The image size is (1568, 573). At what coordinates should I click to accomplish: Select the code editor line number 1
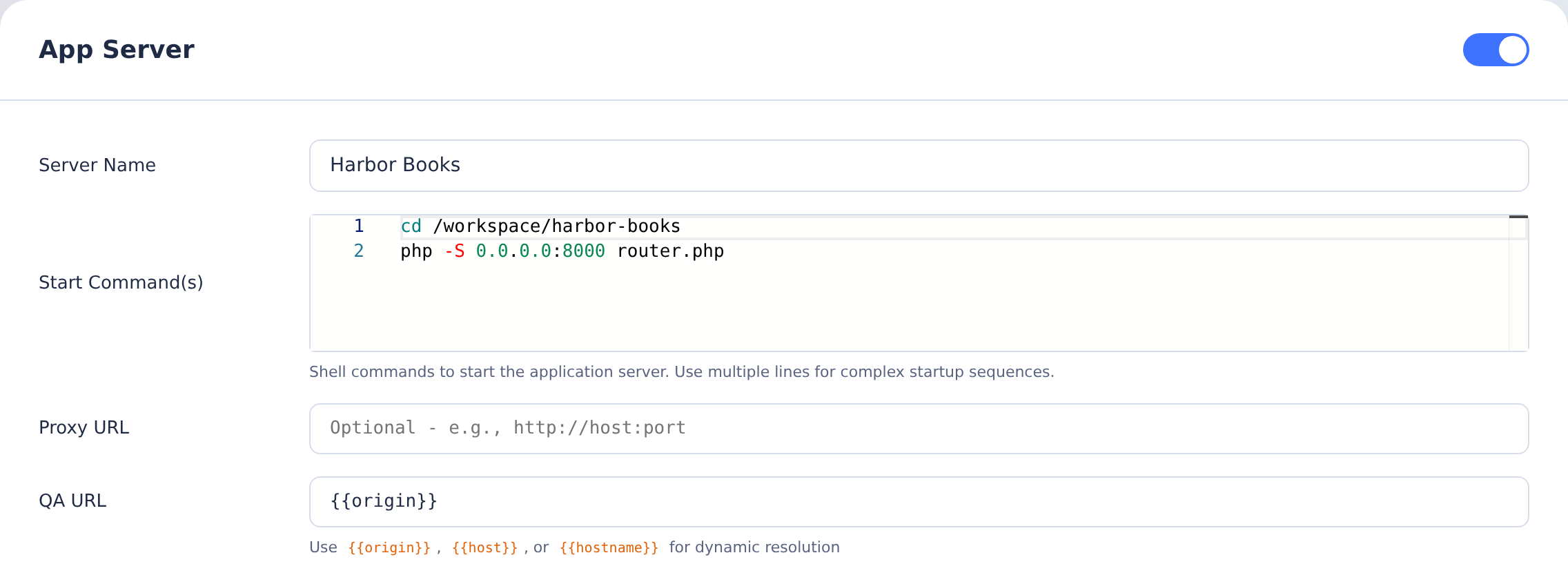359,226
